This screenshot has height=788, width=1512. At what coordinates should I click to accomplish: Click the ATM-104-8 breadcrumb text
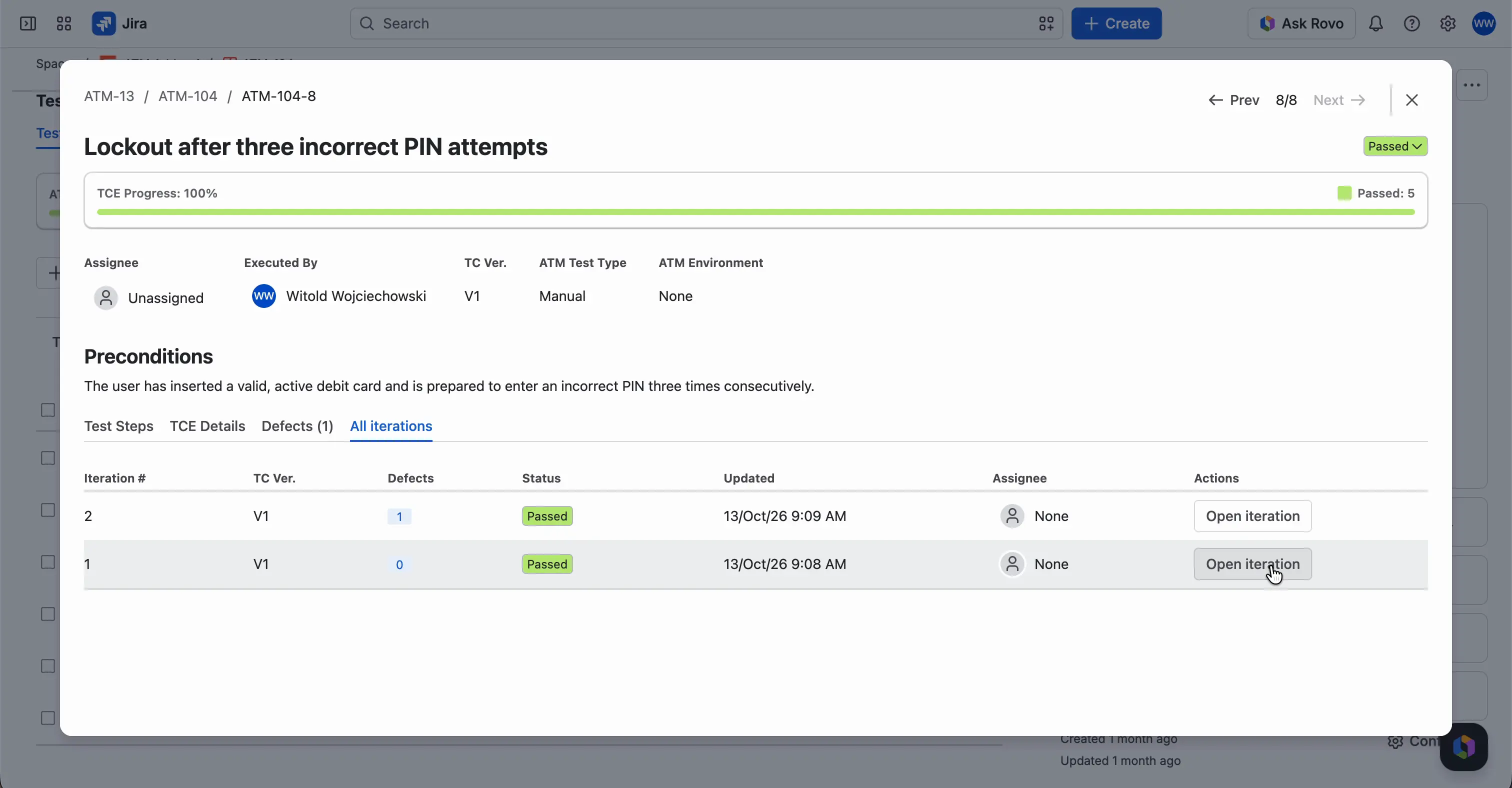279,96
